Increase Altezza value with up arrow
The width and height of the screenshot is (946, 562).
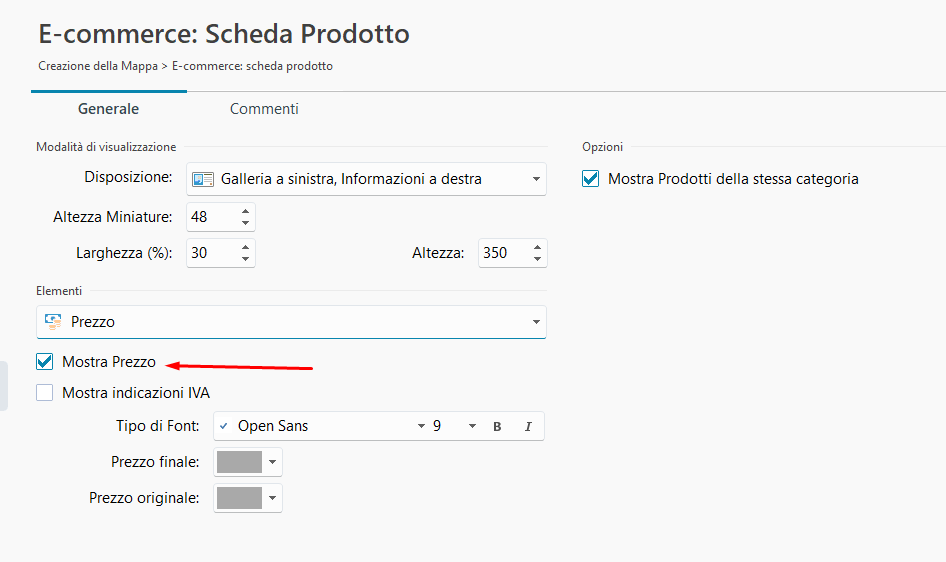(538, 247)
